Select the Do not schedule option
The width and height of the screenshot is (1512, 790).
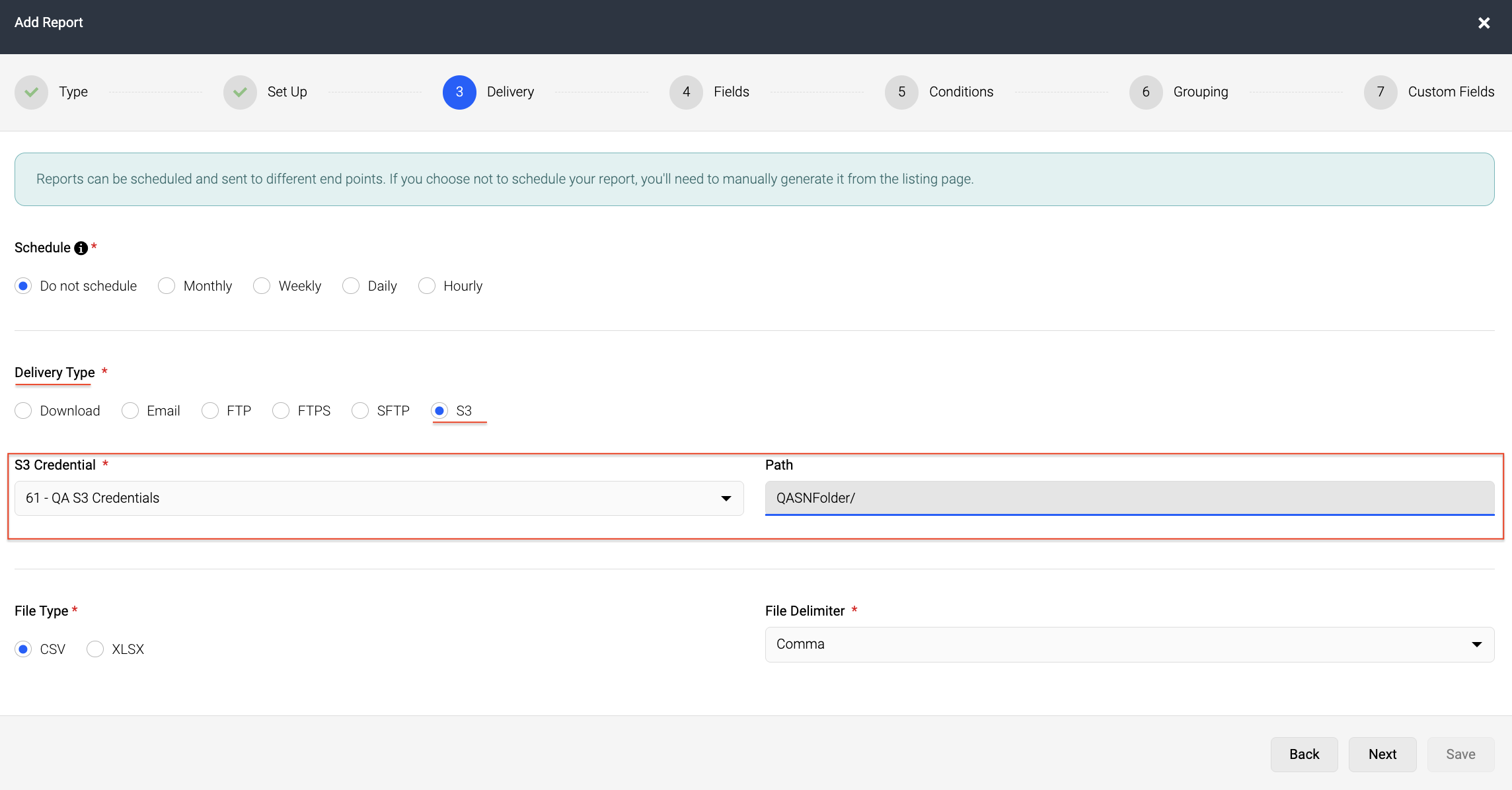[x=23, y=286]
